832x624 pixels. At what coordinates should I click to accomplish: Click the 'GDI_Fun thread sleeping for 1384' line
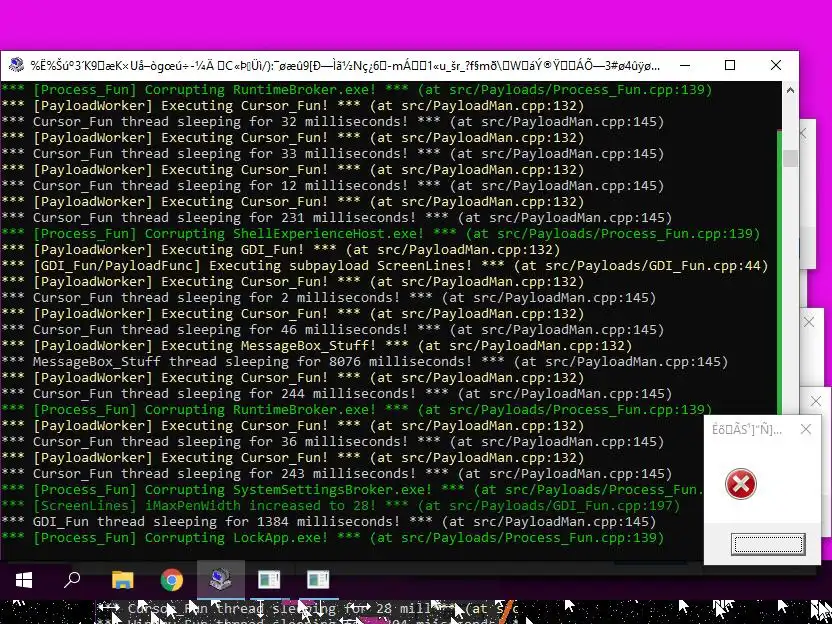(328, 521)
